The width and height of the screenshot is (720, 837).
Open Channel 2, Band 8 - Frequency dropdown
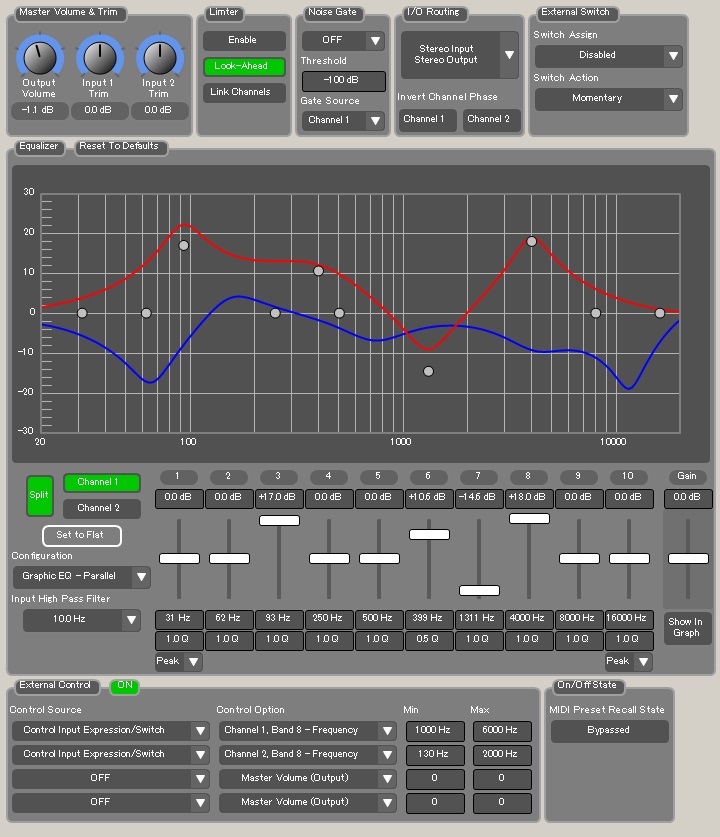pyautogui.click(x=307, y=755)
